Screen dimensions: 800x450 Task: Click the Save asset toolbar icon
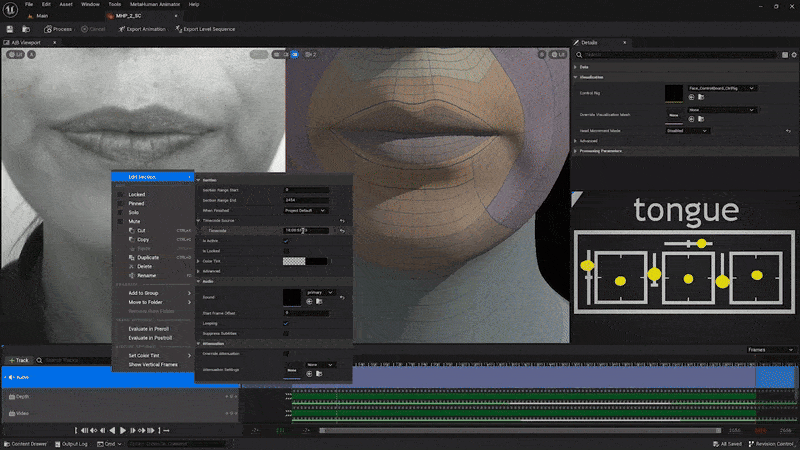10,29
